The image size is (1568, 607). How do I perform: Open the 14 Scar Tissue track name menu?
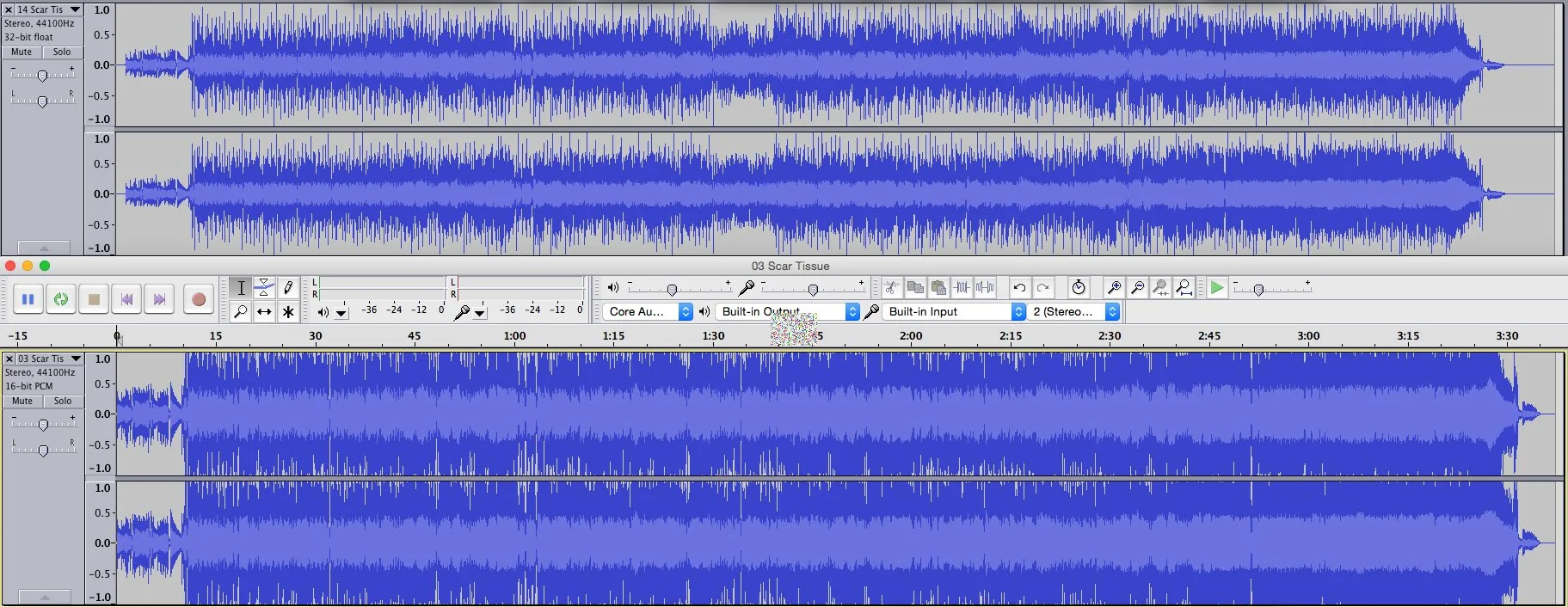pos(48,9)
